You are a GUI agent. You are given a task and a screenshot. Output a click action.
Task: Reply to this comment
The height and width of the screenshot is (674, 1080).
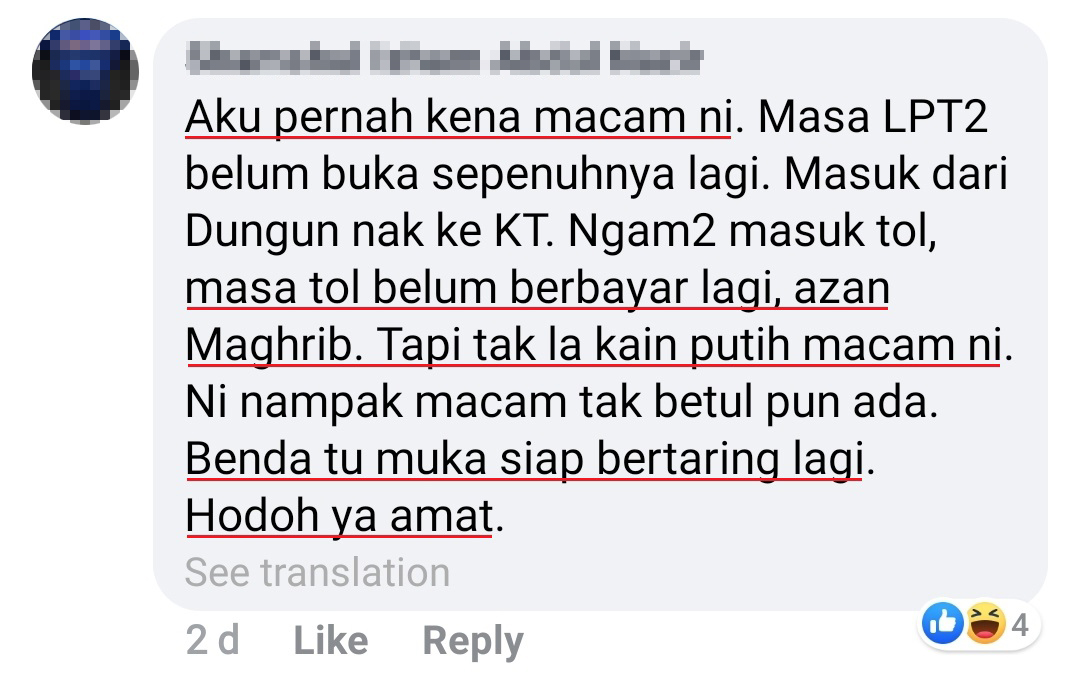point(473,642)
